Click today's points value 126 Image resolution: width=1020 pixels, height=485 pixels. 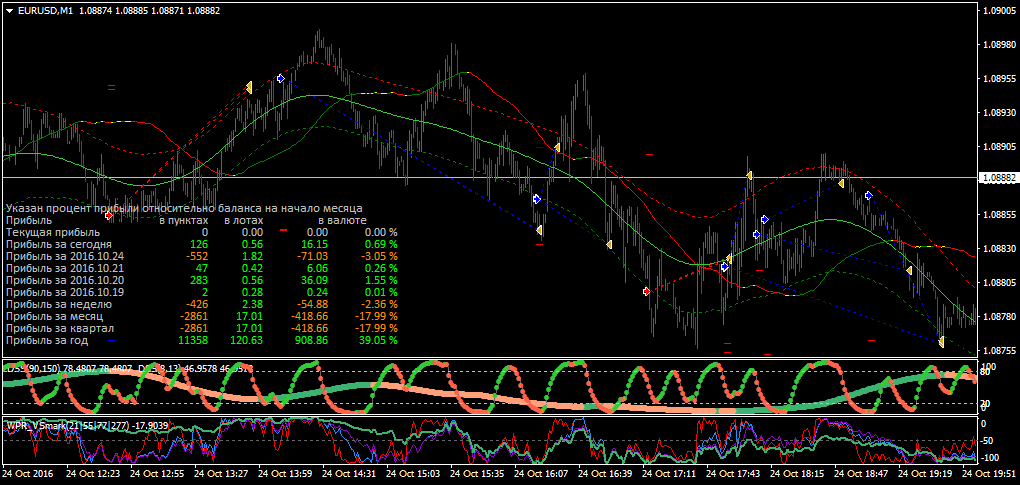coord(198,244)
